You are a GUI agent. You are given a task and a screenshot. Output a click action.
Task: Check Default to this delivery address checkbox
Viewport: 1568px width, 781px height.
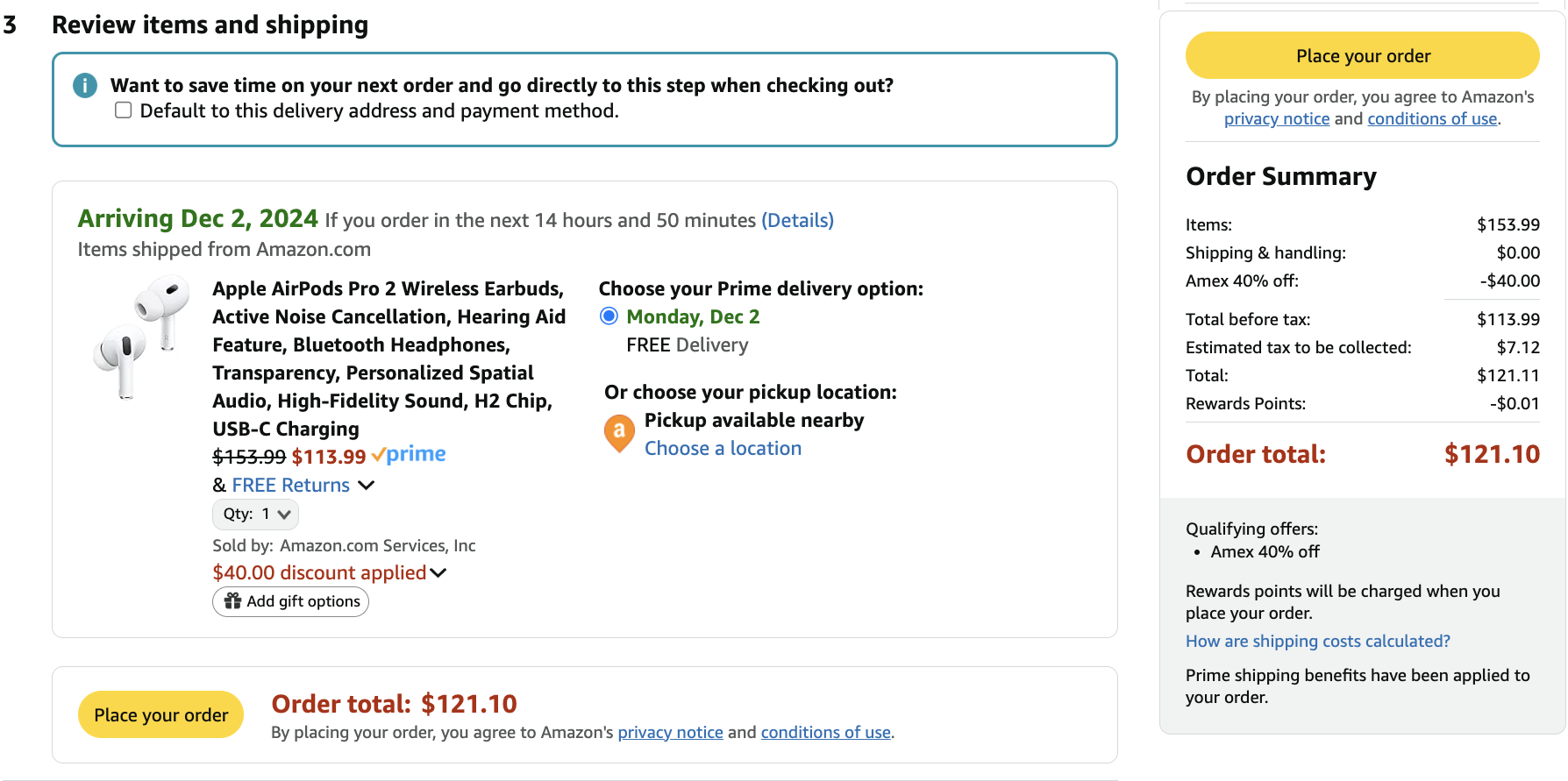[x=124, y=110]
